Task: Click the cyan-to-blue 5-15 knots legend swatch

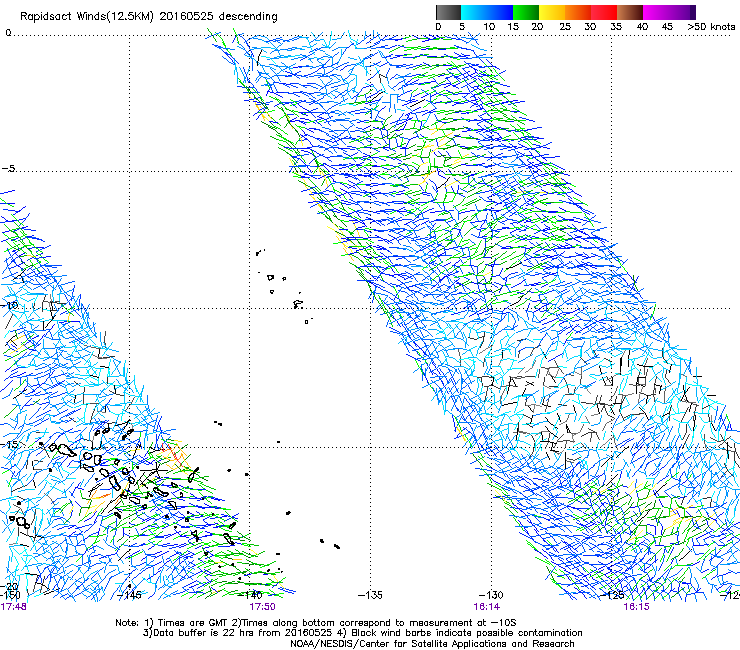Action: (x=487, y=12)
